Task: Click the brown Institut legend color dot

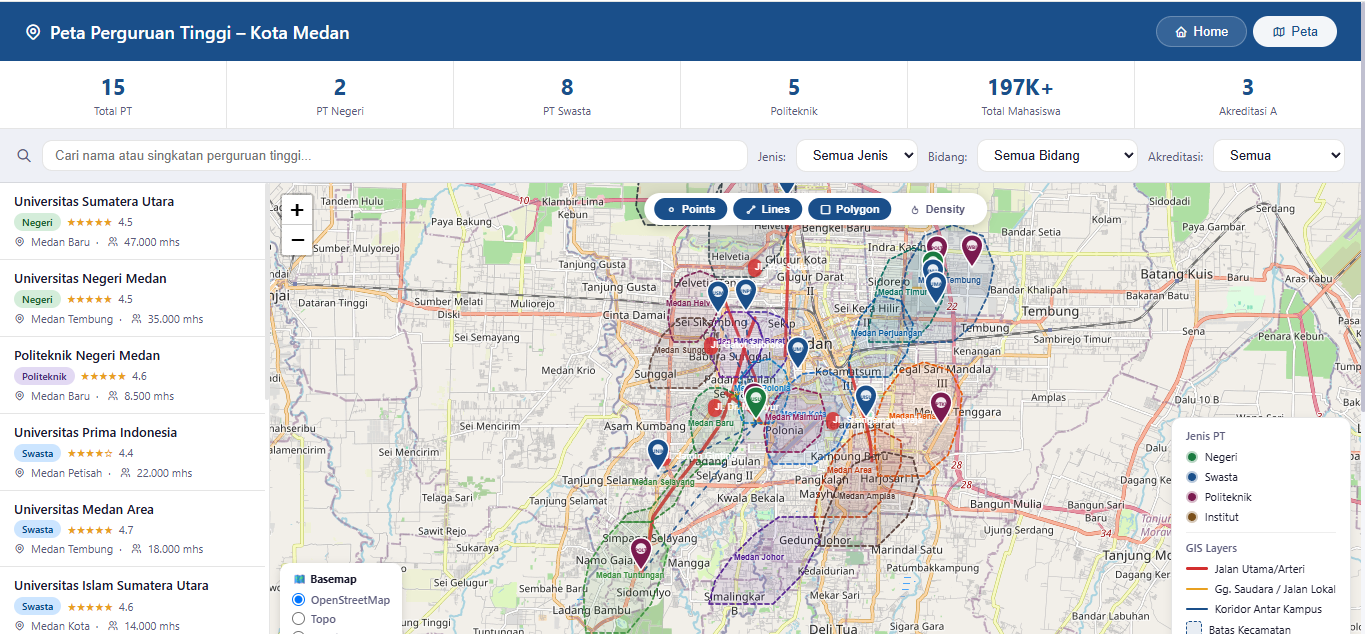Action: (1192, 517)
